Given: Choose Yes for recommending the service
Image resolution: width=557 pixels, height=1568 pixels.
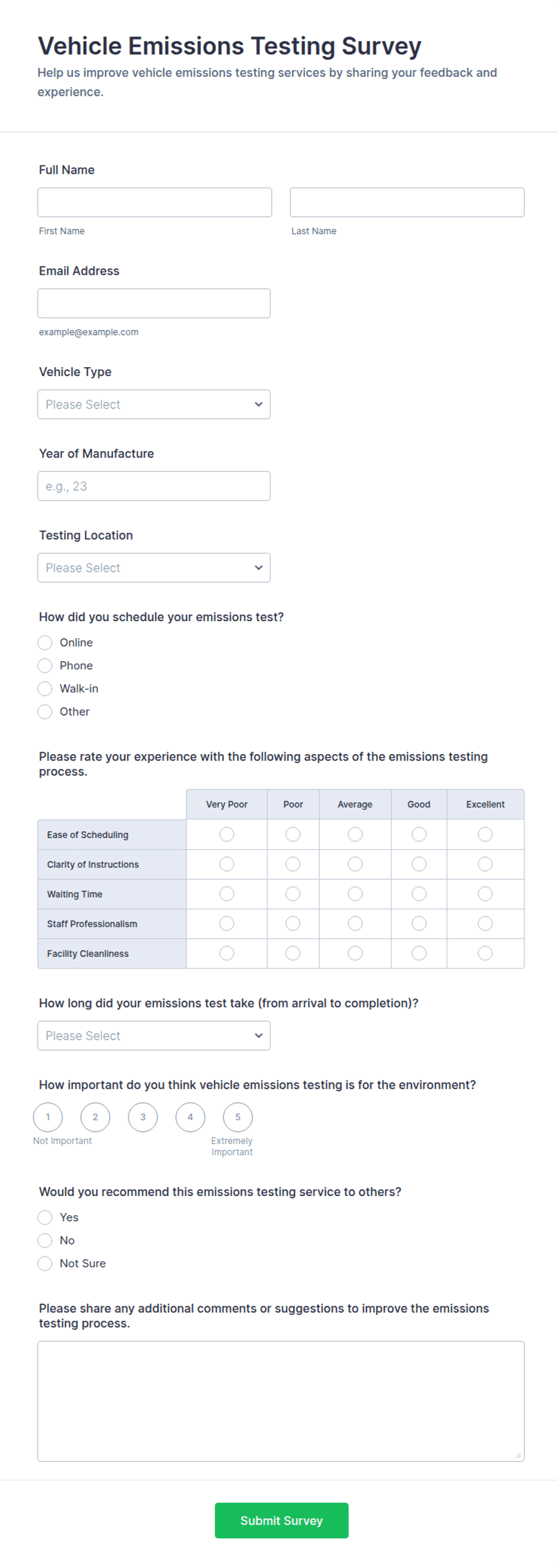Looking at the screenshot, I should (x=45, y=1217).
